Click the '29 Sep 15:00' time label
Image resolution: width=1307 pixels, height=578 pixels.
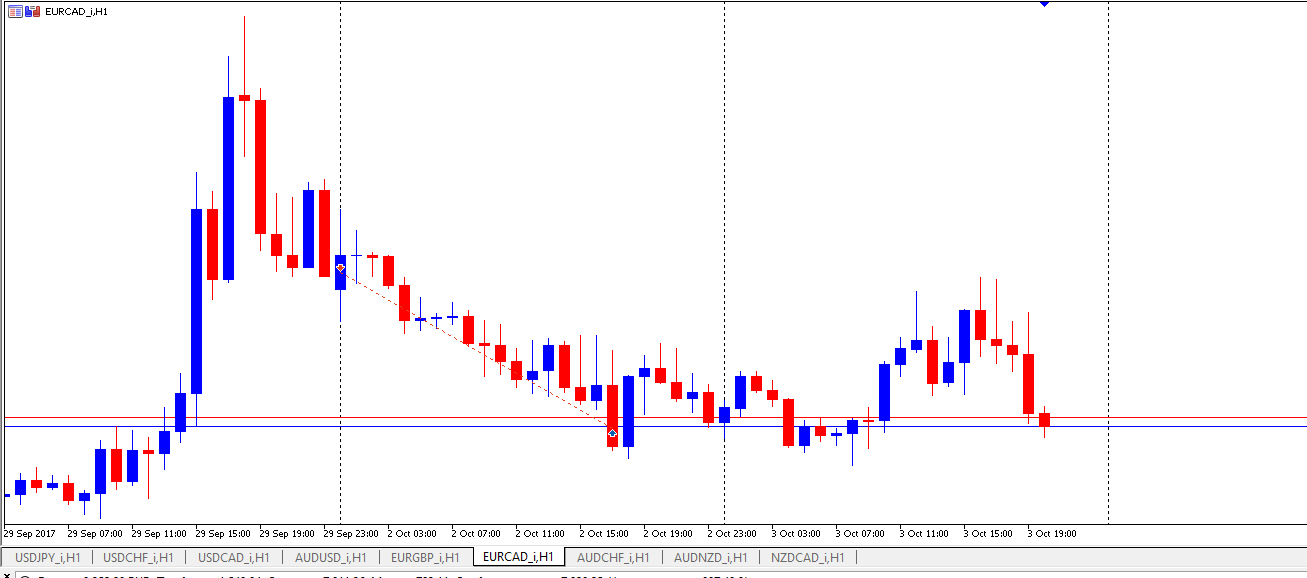tap(224, 534)
